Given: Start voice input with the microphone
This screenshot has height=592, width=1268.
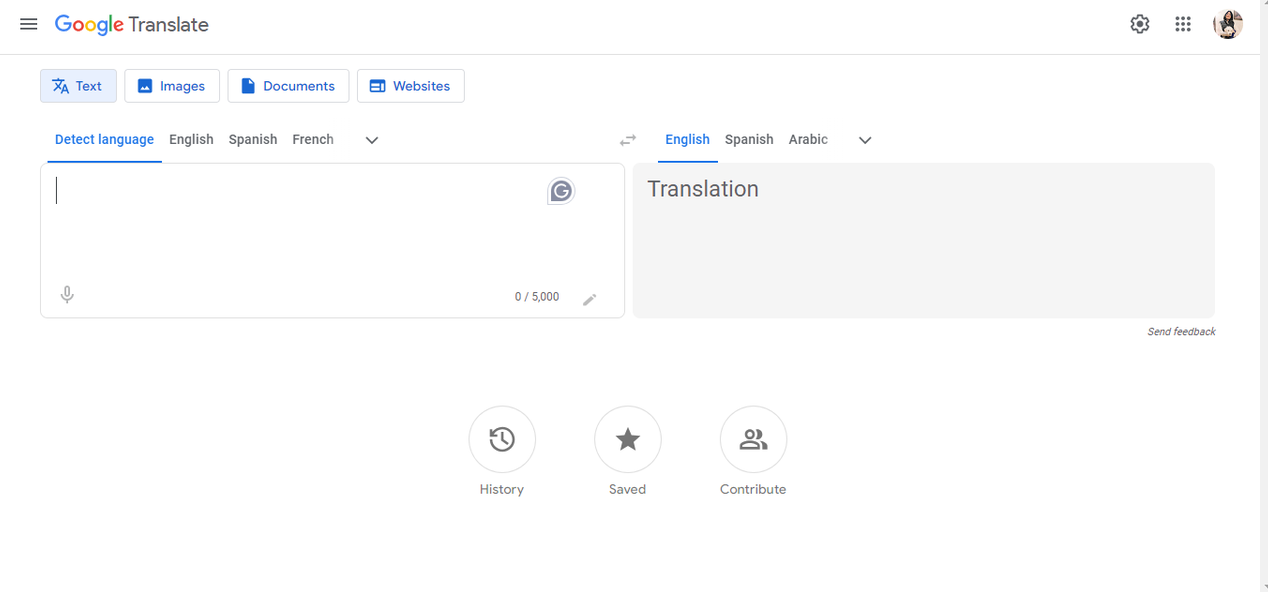Looking at the screenshot, I should coord(67,295).
